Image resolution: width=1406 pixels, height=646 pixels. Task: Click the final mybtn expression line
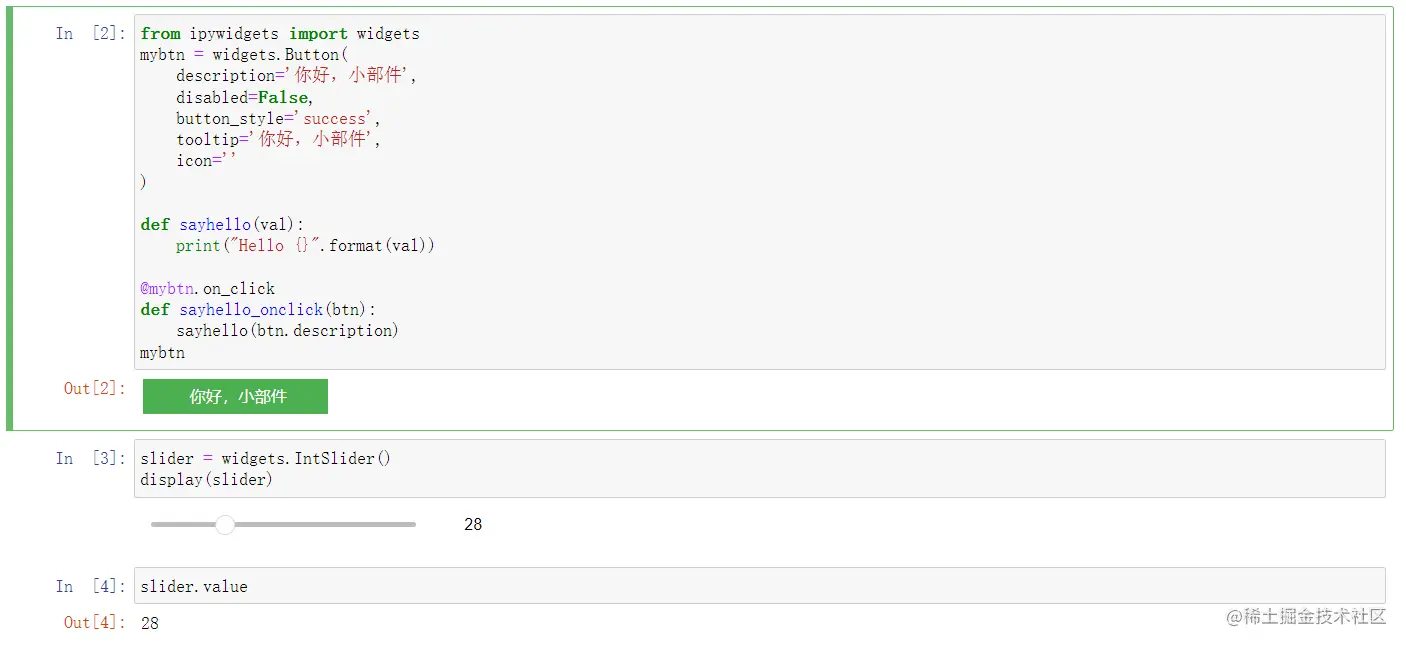point(161,352)
